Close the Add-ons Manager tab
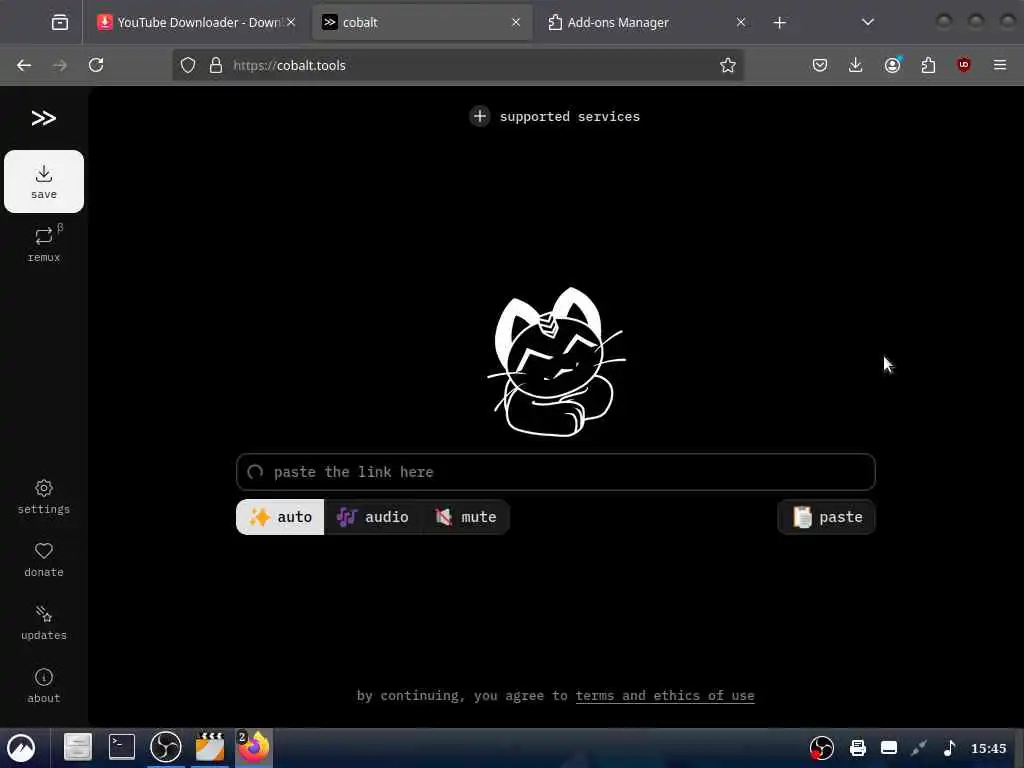 click(x=741, y=22)
